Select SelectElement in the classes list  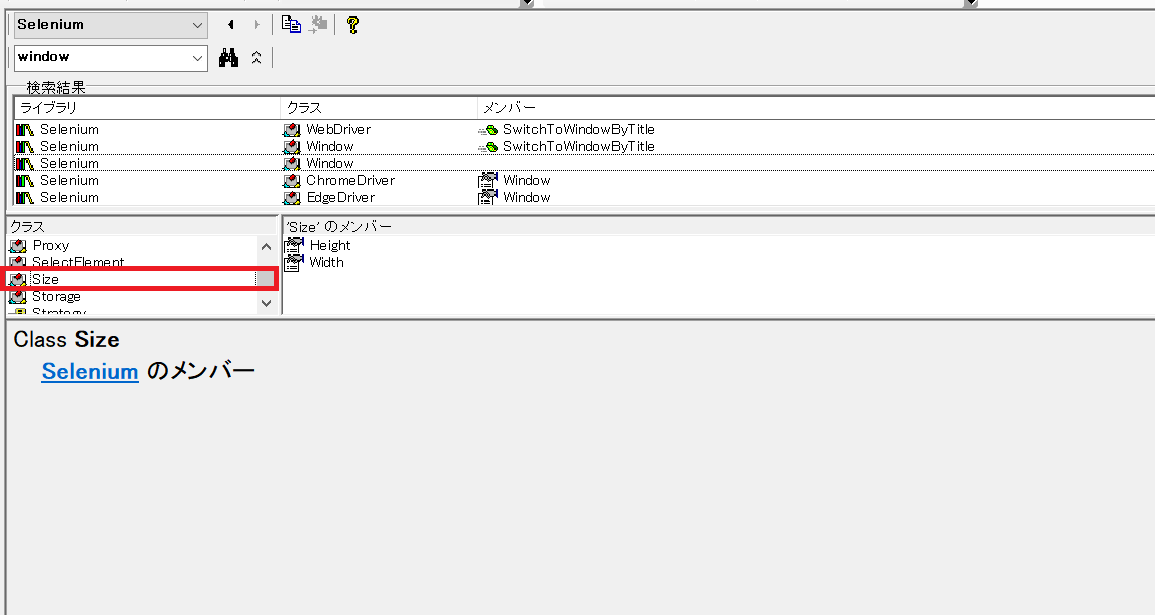77,262
